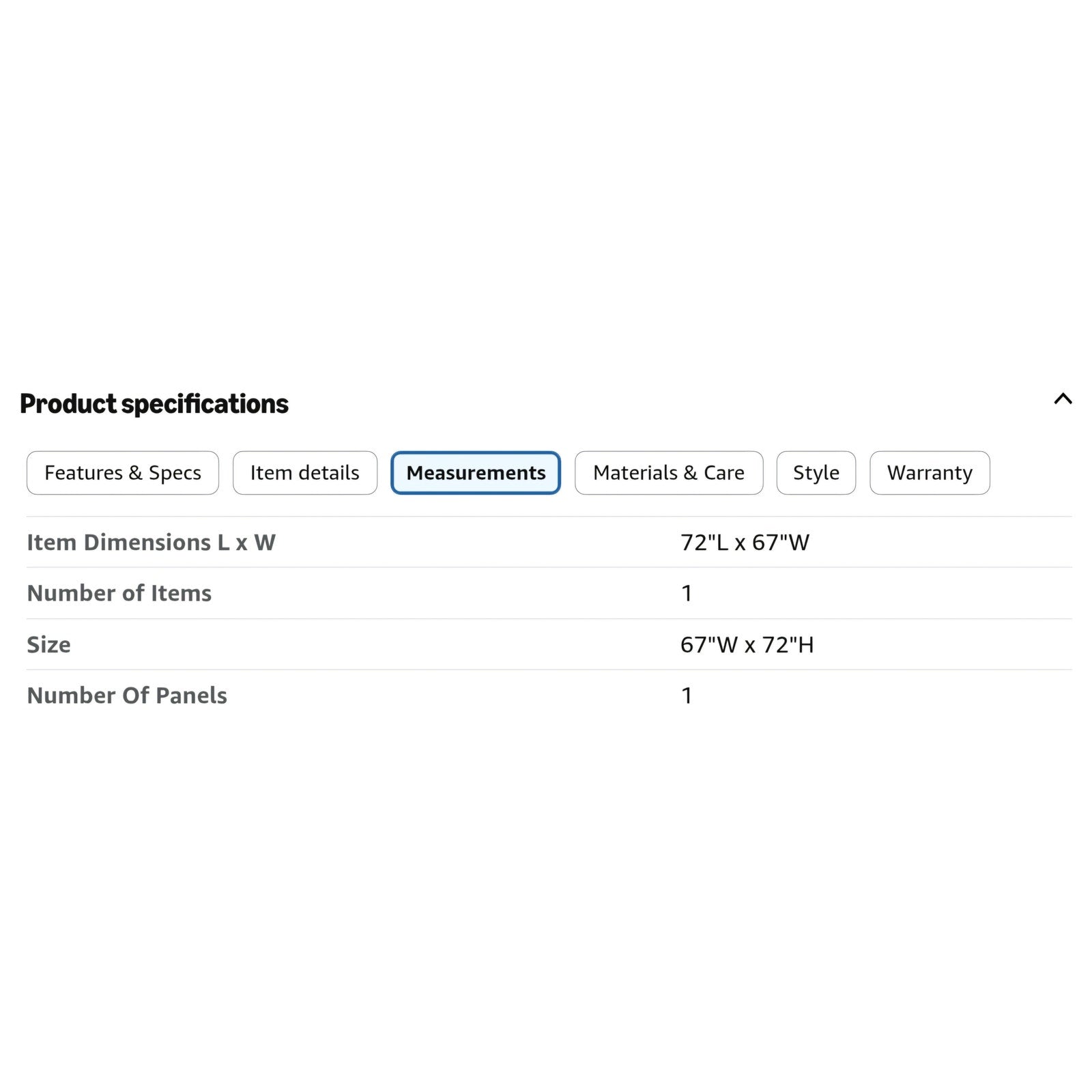The image size is (1092, 1092).
Task: Click the Number Of Panels label
Action: pos(127,695)
